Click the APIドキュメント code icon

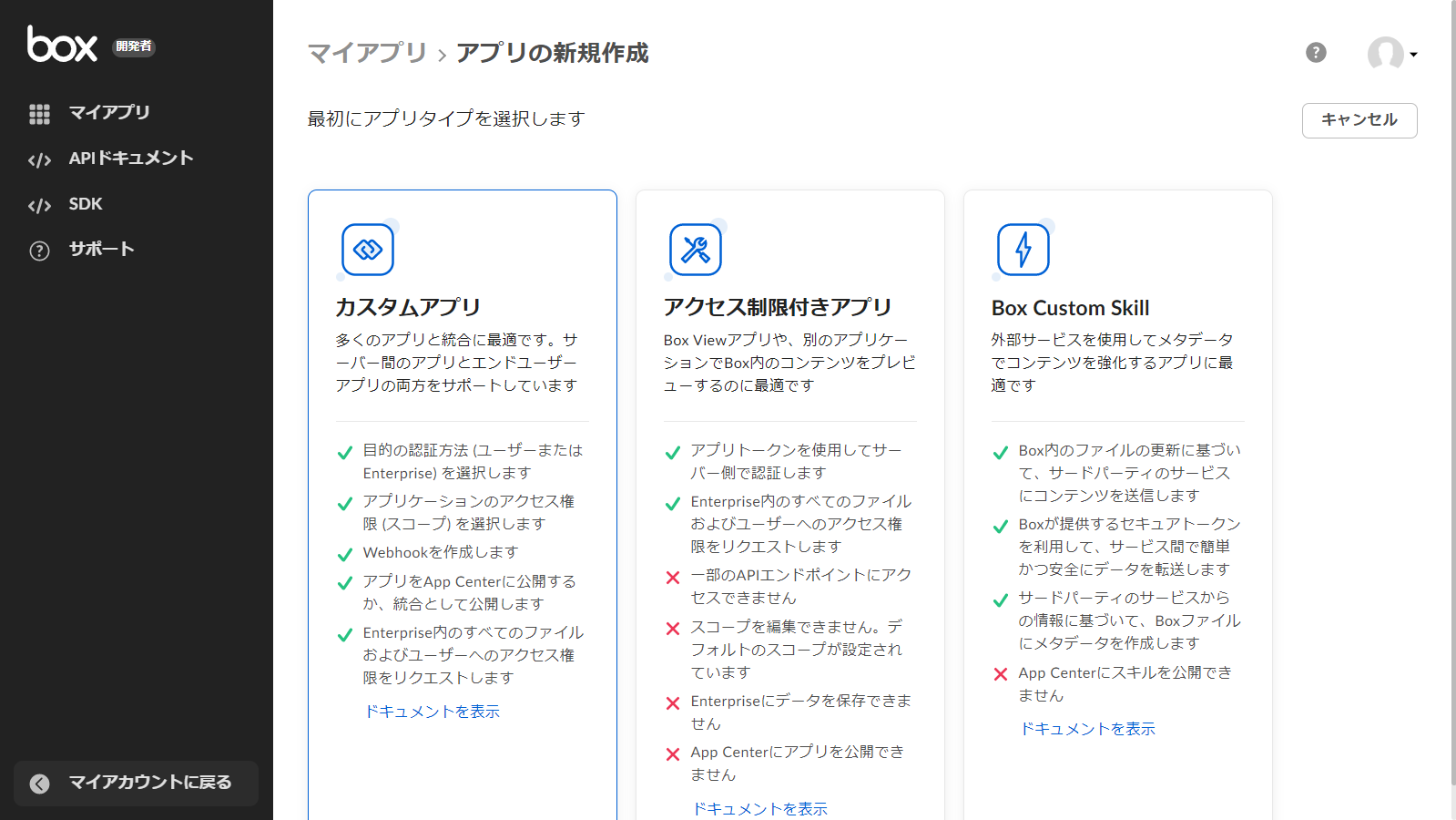pyautogui.click(x=39, y=159)
